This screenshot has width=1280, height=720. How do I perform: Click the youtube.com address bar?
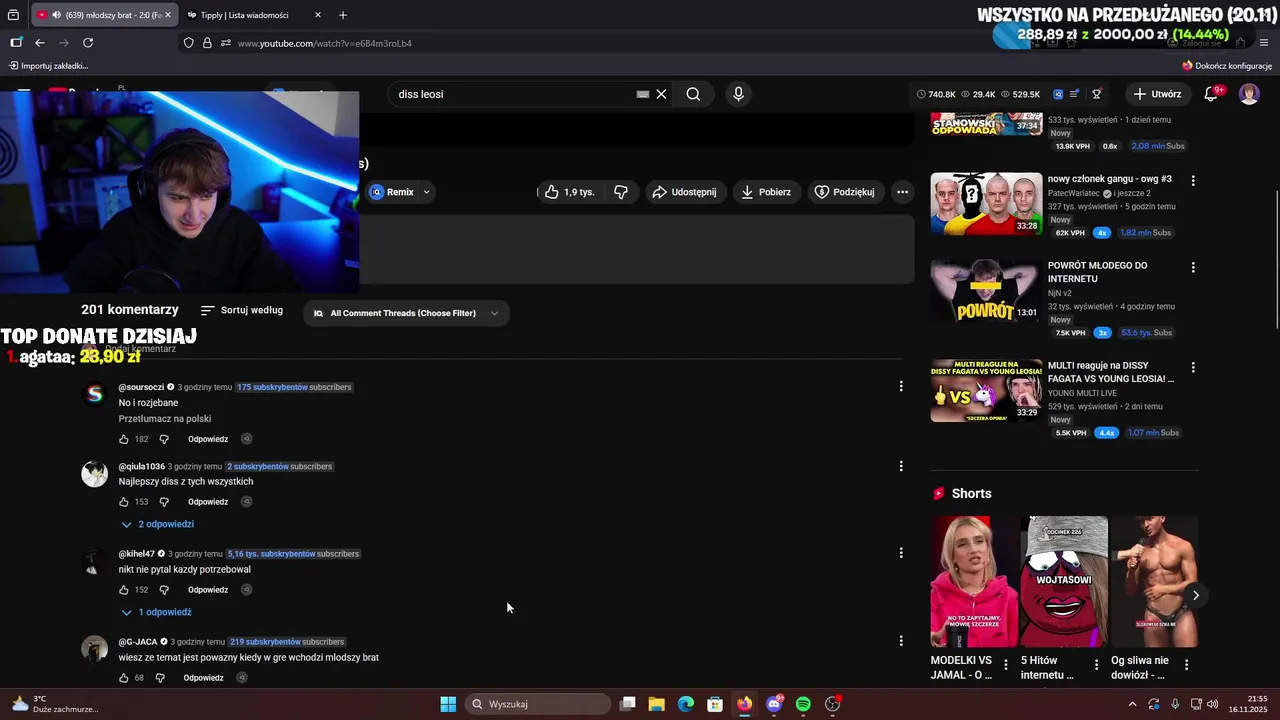[x=600, y=43]
